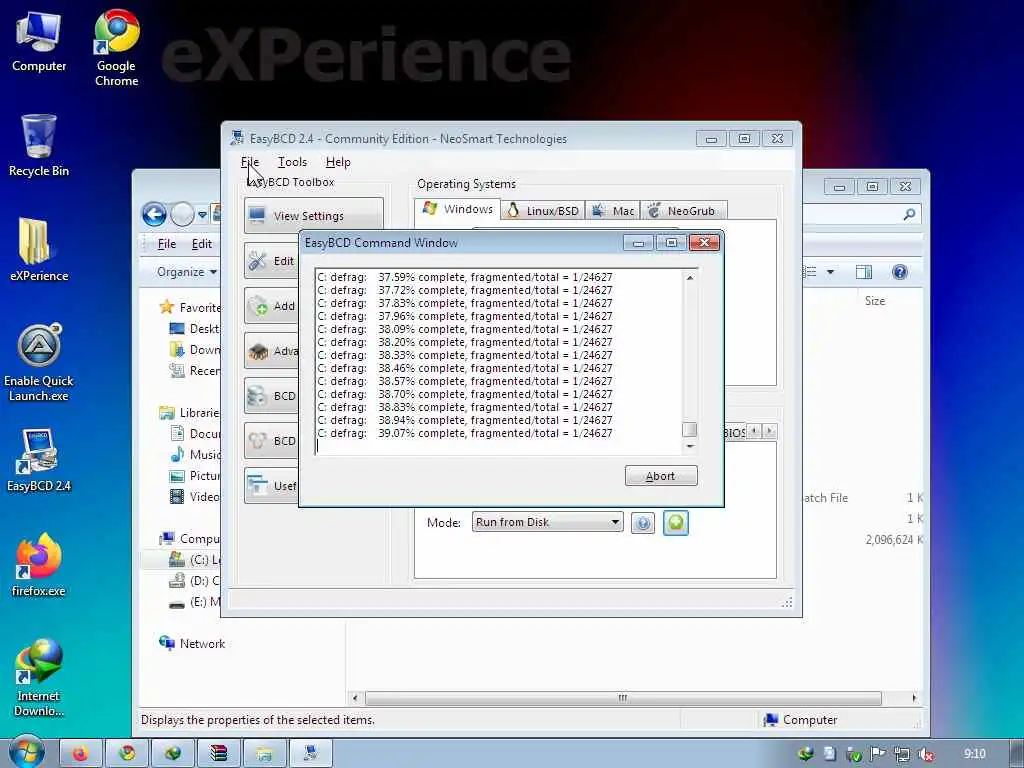This screenshot has height=768, width=1024.
Task: Select Enable Quick Launch.exe desktop icon
Action: coord(39,362)
